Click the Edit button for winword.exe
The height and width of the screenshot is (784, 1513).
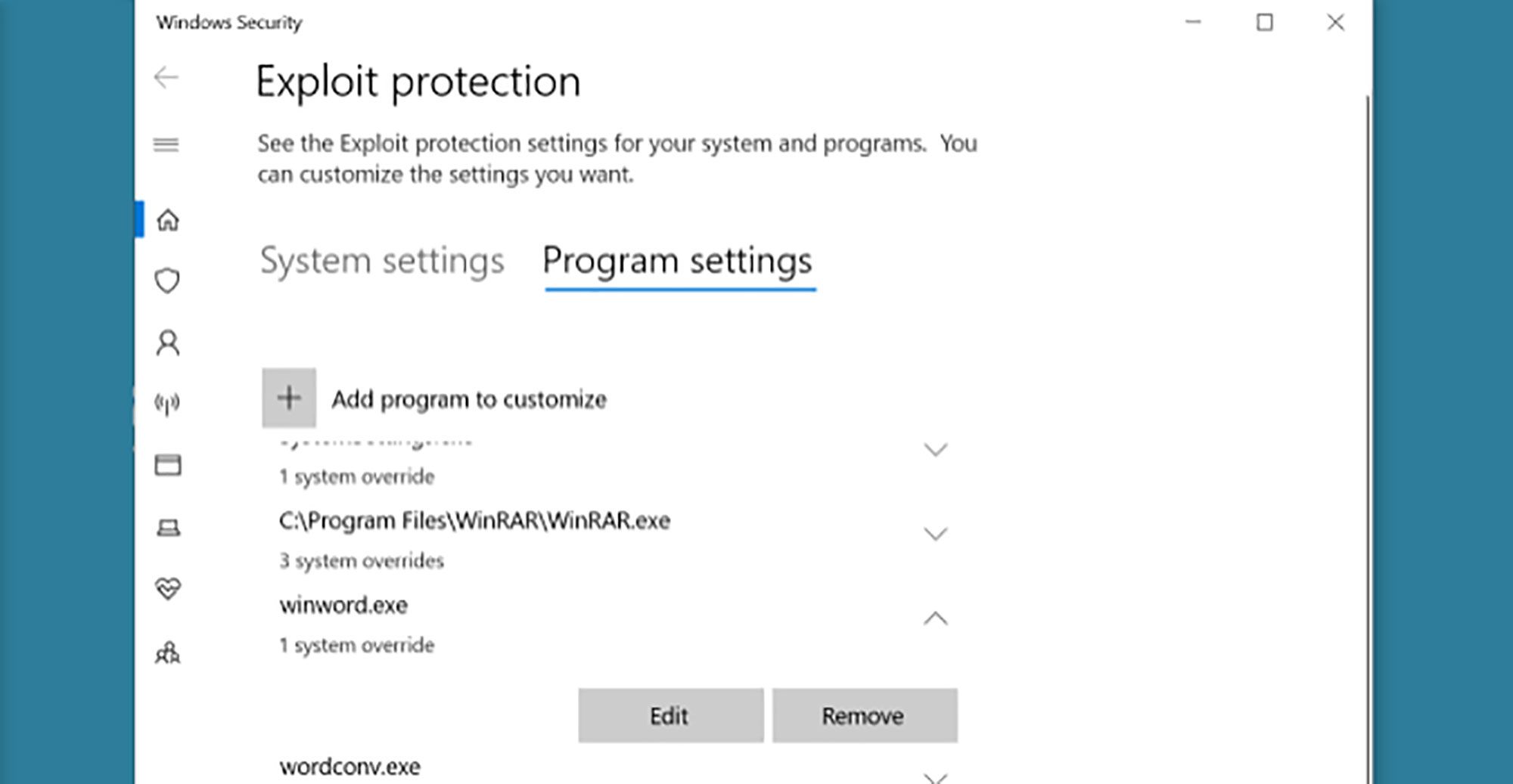click(670, 715)
